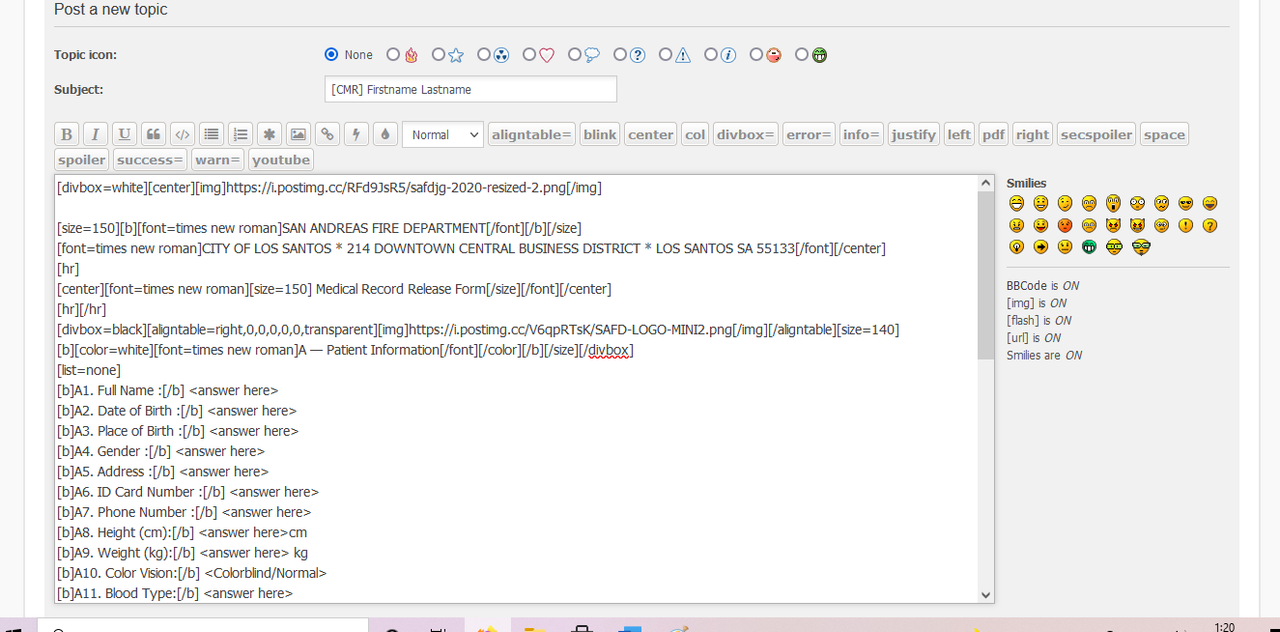Insert the cool sunglasses smiley
The width and height of the screenshot is (1280, 632).
[x=1186, y=204]
